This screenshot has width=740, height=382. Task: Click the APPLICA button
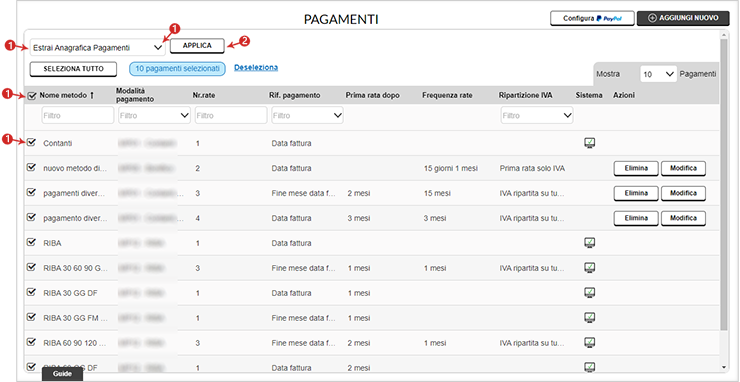[x=197, y=46]
